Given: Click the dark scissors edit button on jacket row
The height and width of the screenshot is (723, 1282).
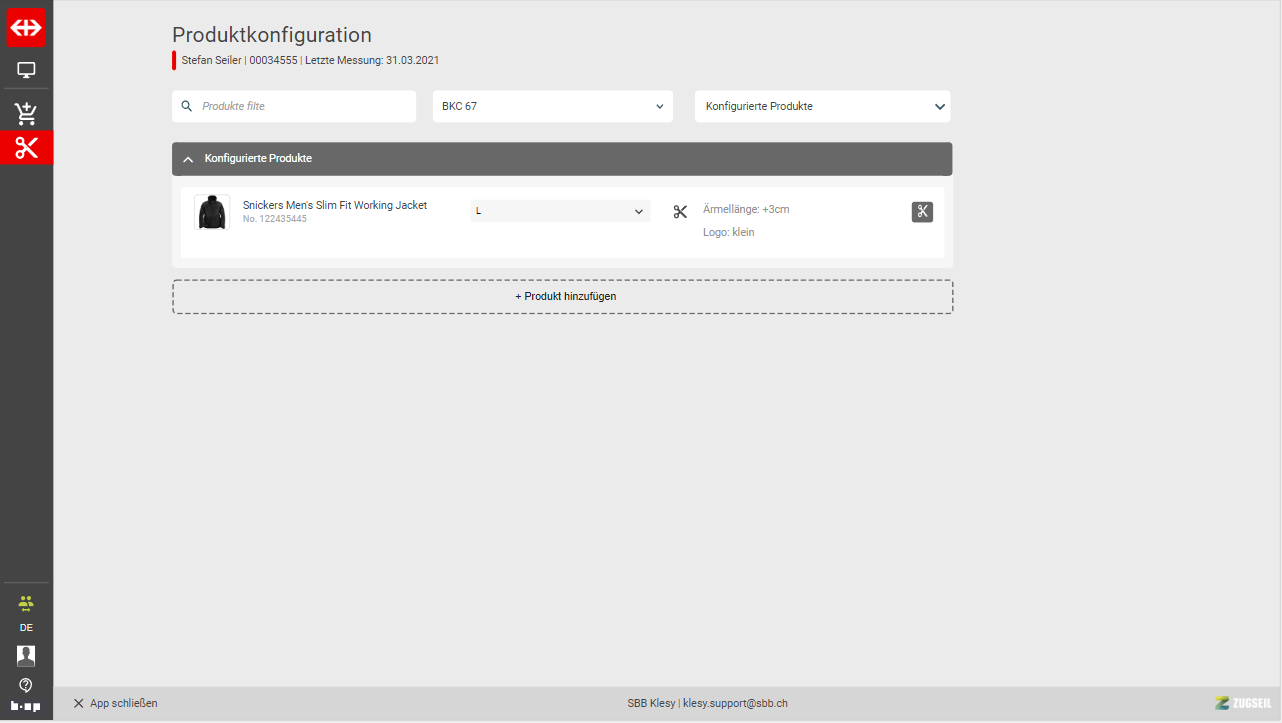Looking at the screenshot, I should pyautogui.click(x=922, y=212).
